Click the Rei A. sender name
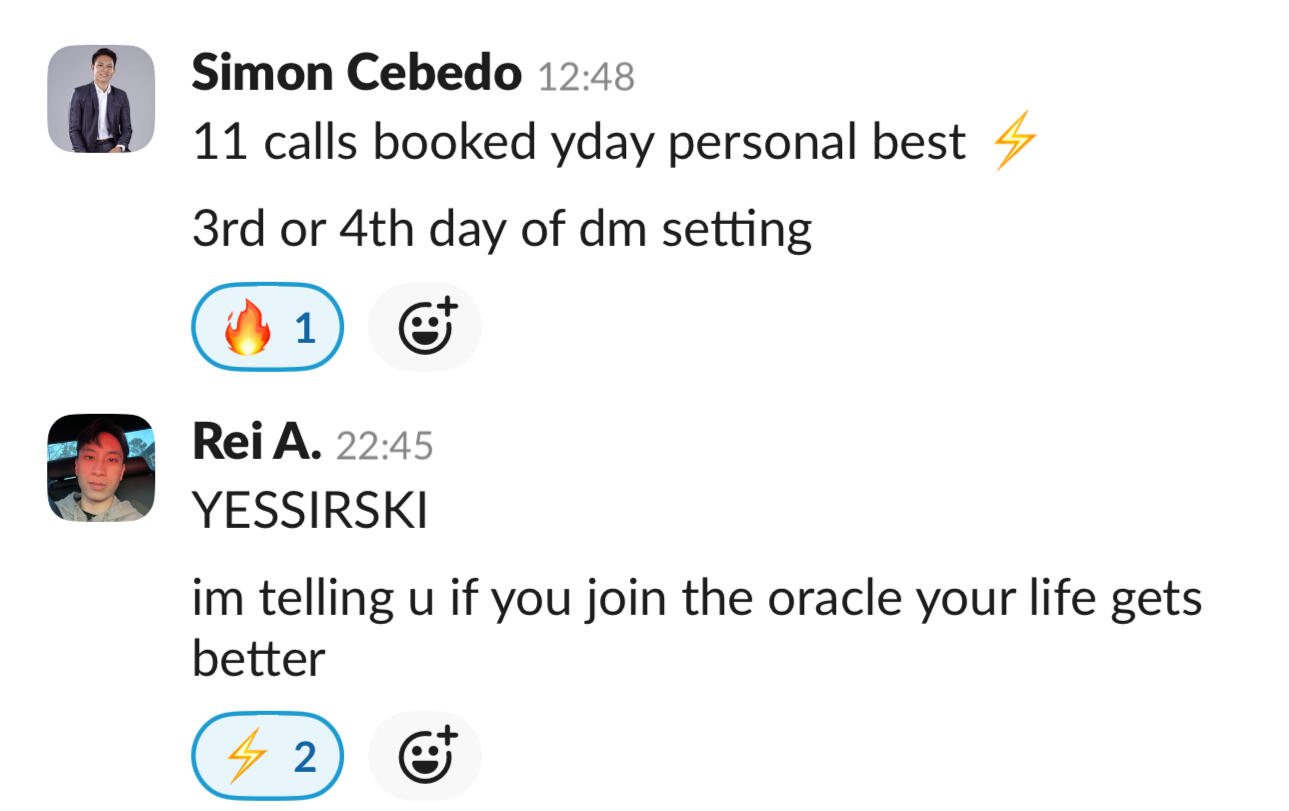This screenshot has height=811, width=1289. [x=256, y=443]
